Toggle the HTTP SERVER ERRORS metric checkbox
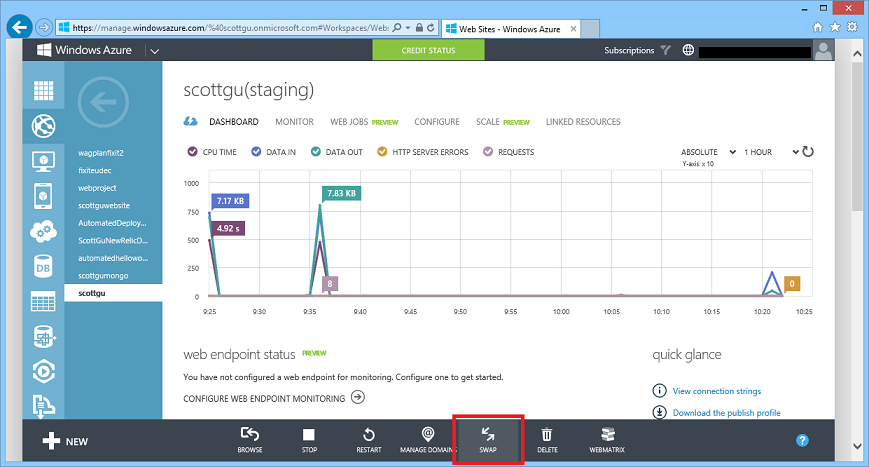 [383, 152]
